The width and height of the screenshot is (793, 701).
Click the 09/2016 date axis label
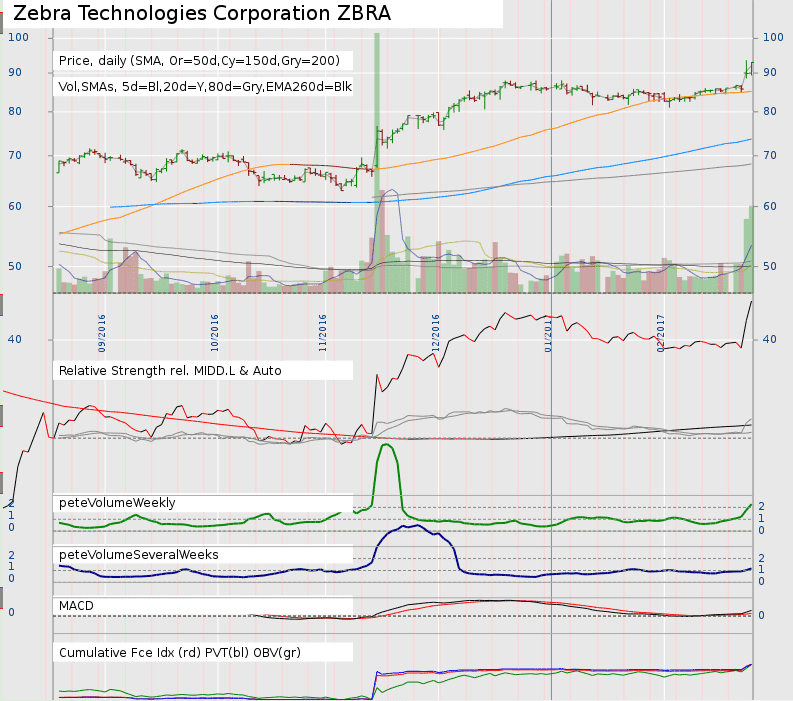tap(102, 333)
